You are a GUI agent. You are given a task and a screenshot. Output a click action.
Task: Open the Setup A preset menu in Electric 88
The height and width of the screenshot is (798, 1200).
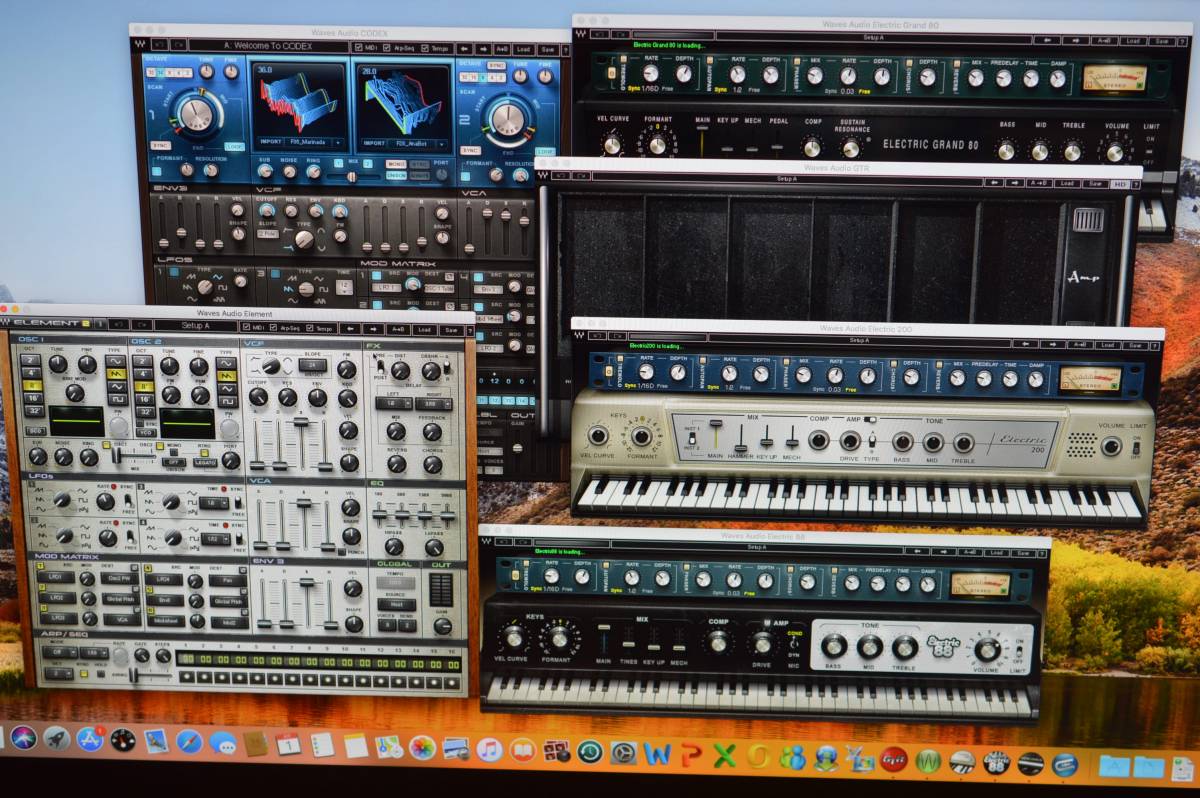(x=758, y=547)
